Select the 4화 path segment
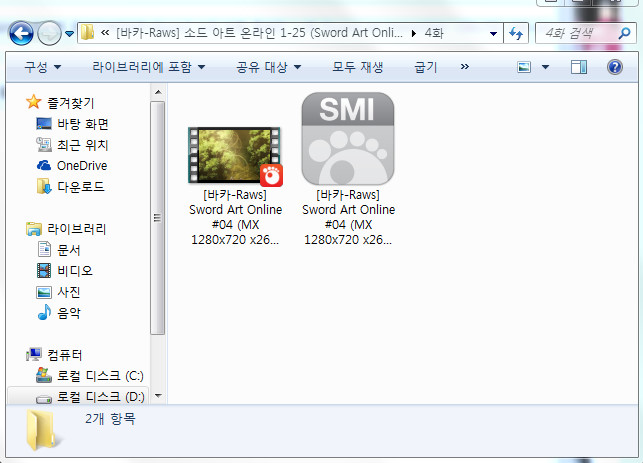643x463 pixels. point(434,33)
